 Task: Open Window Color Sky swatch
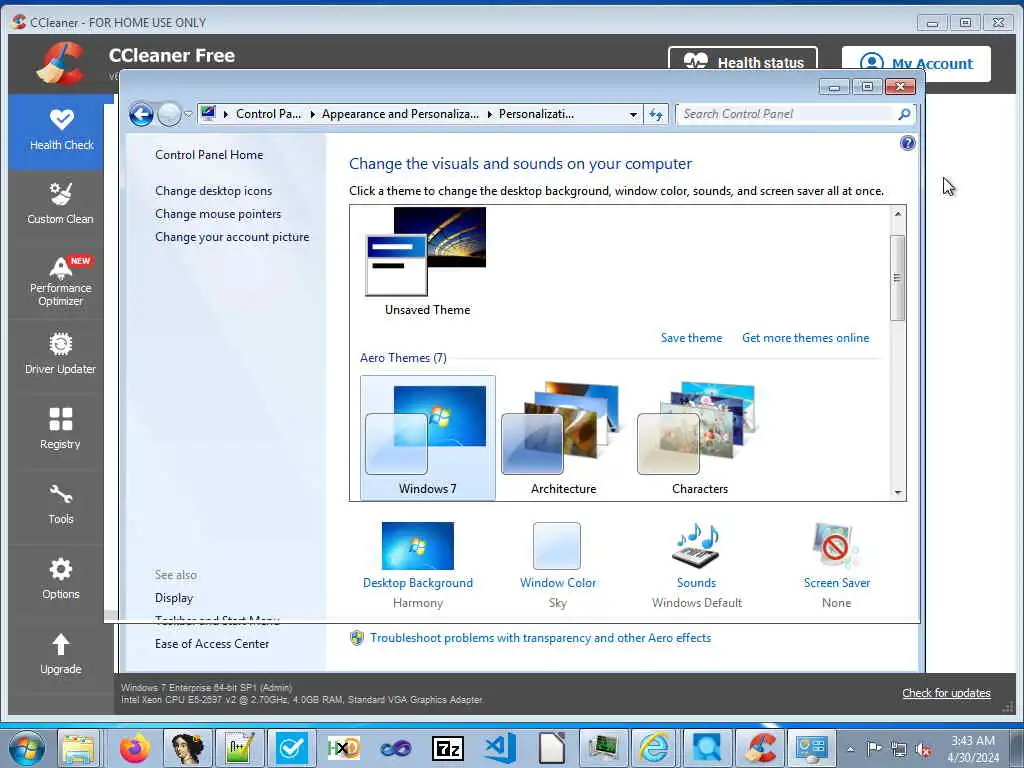tap(556, 546)
